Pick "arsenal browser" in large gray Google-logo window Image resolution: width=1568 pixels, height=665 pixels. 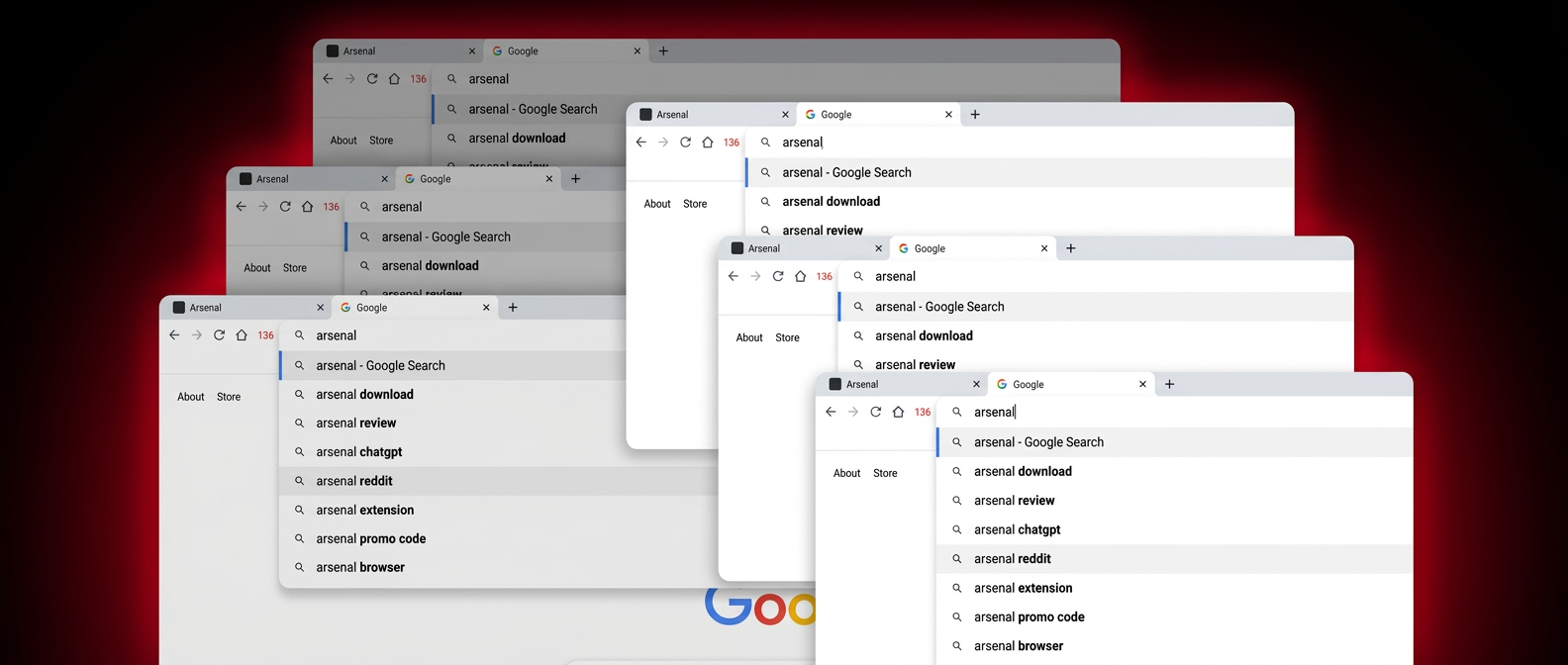pos(498,567)
